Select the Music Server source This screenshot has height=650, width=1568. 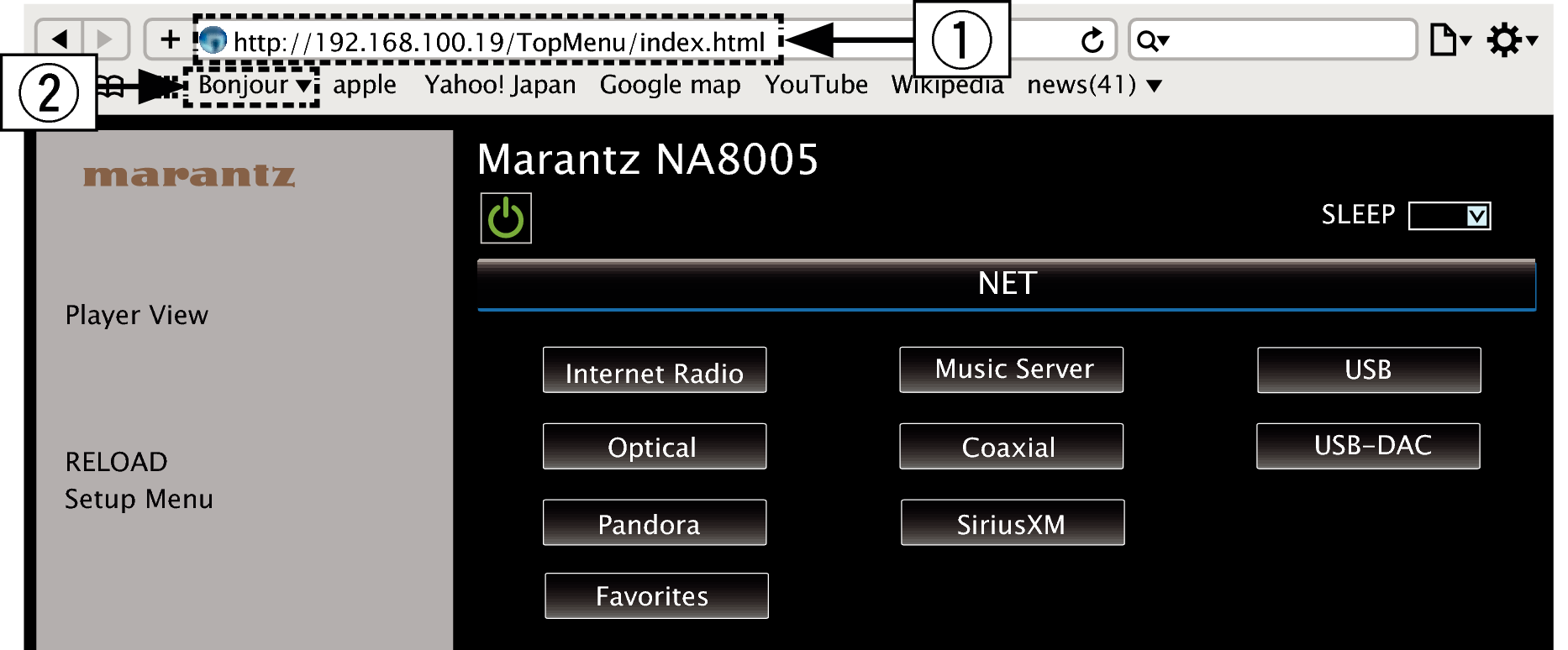coord(1012,370)
